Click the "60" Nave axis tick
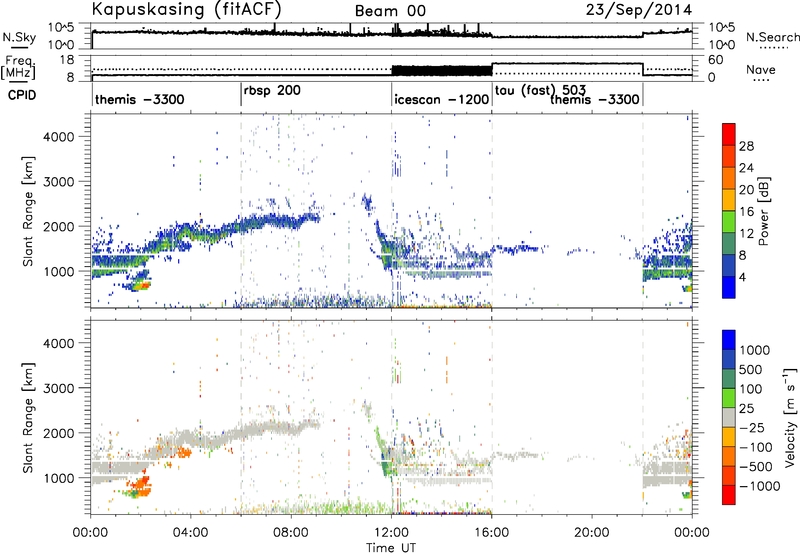 pos(715,60)
